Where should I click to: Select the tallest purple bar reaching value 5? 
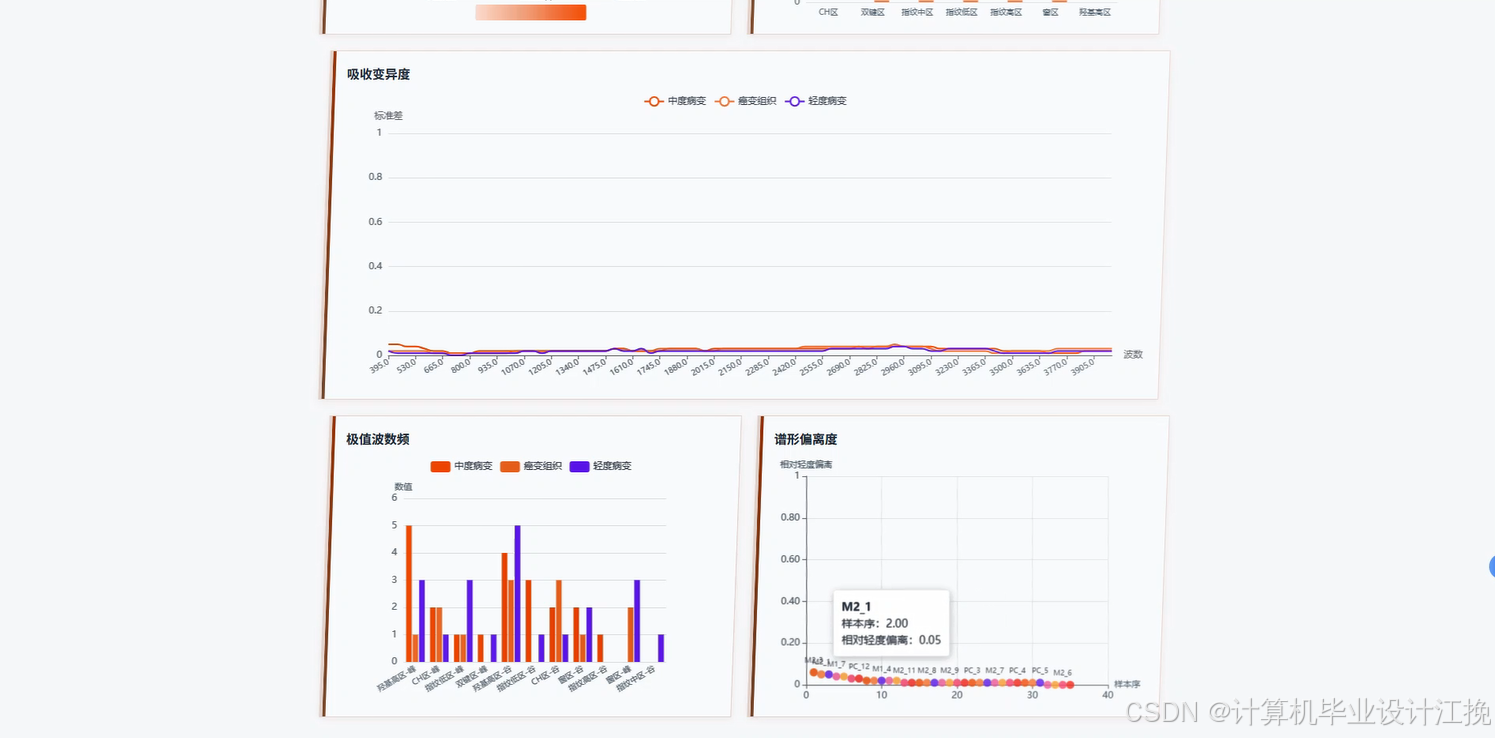(518, 593)
